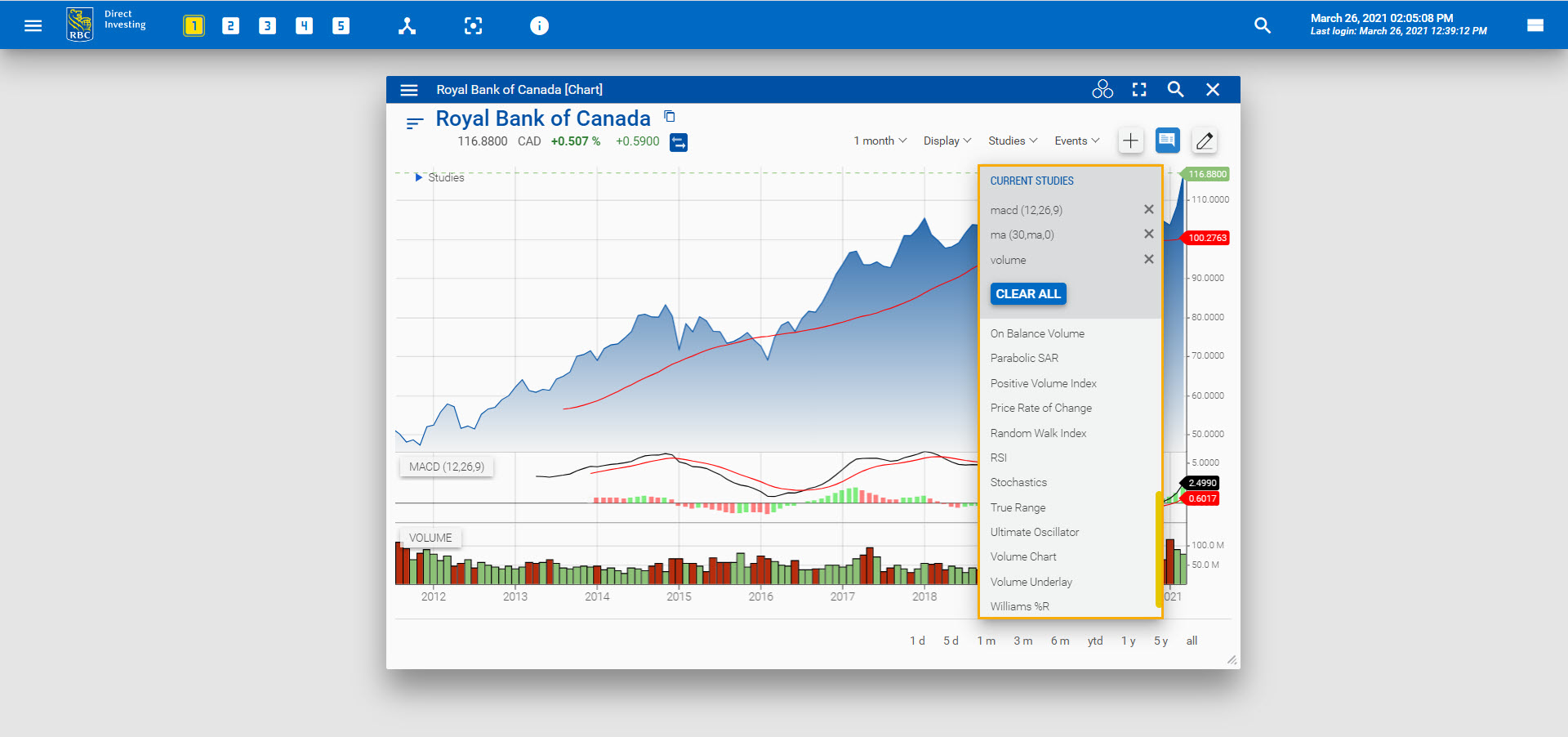Expand the Events dropdown
This screenshot has width=1568, height=737.
point(1076,140)
